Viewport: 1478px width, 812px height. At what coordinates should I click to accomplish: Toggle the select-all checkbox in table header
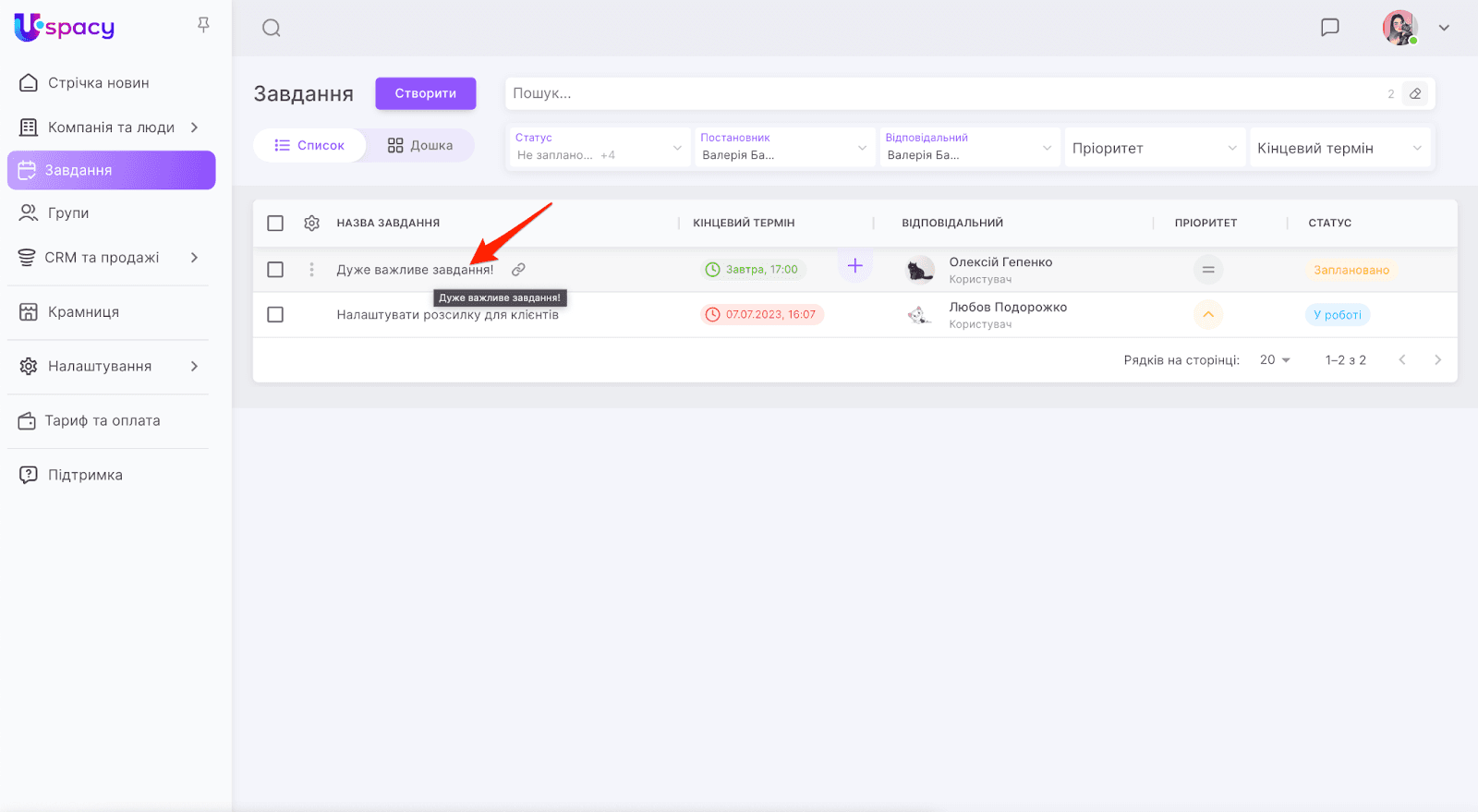pos(275,224)
